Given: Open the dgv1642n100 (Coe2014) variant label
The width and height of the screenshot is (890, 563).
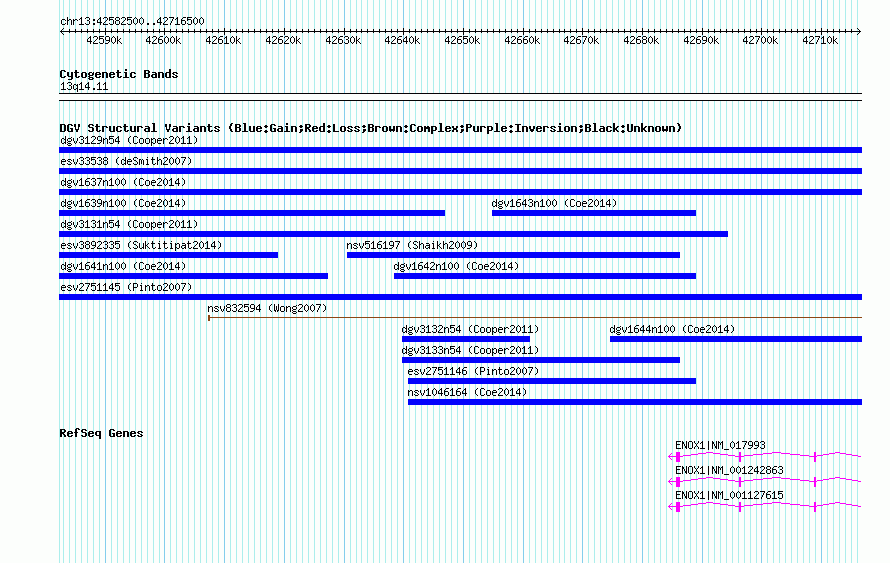Looking at the screenshot, I should coord(456,267).
